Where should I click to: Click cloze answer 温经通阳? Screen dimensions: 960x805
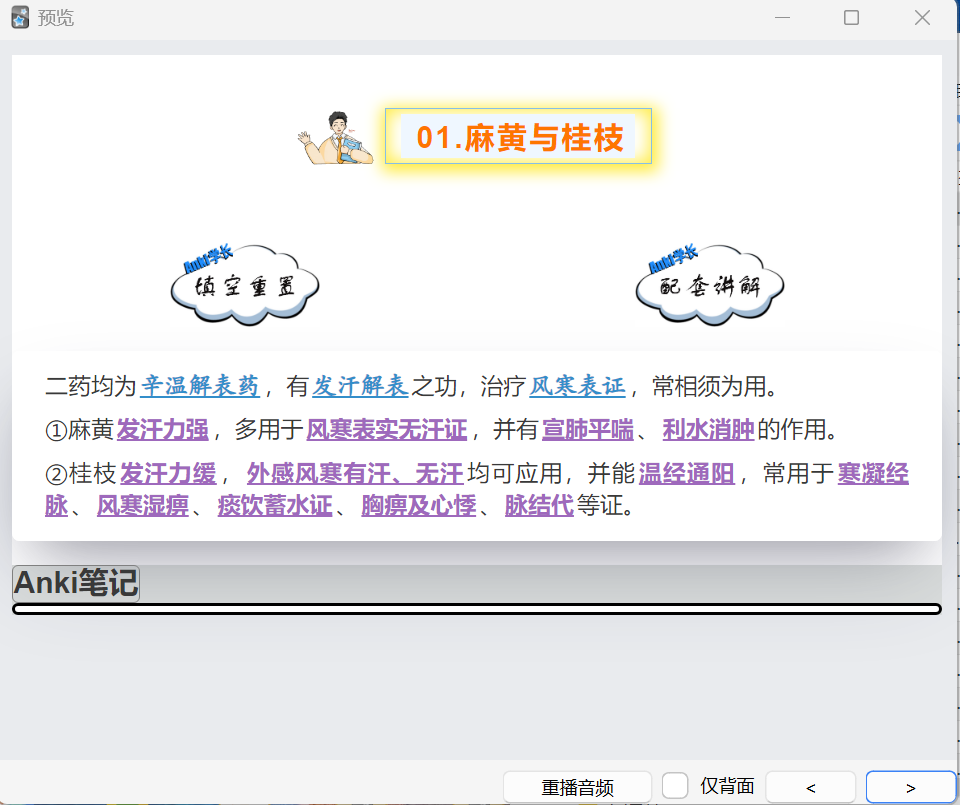click(x=686, y=474)
